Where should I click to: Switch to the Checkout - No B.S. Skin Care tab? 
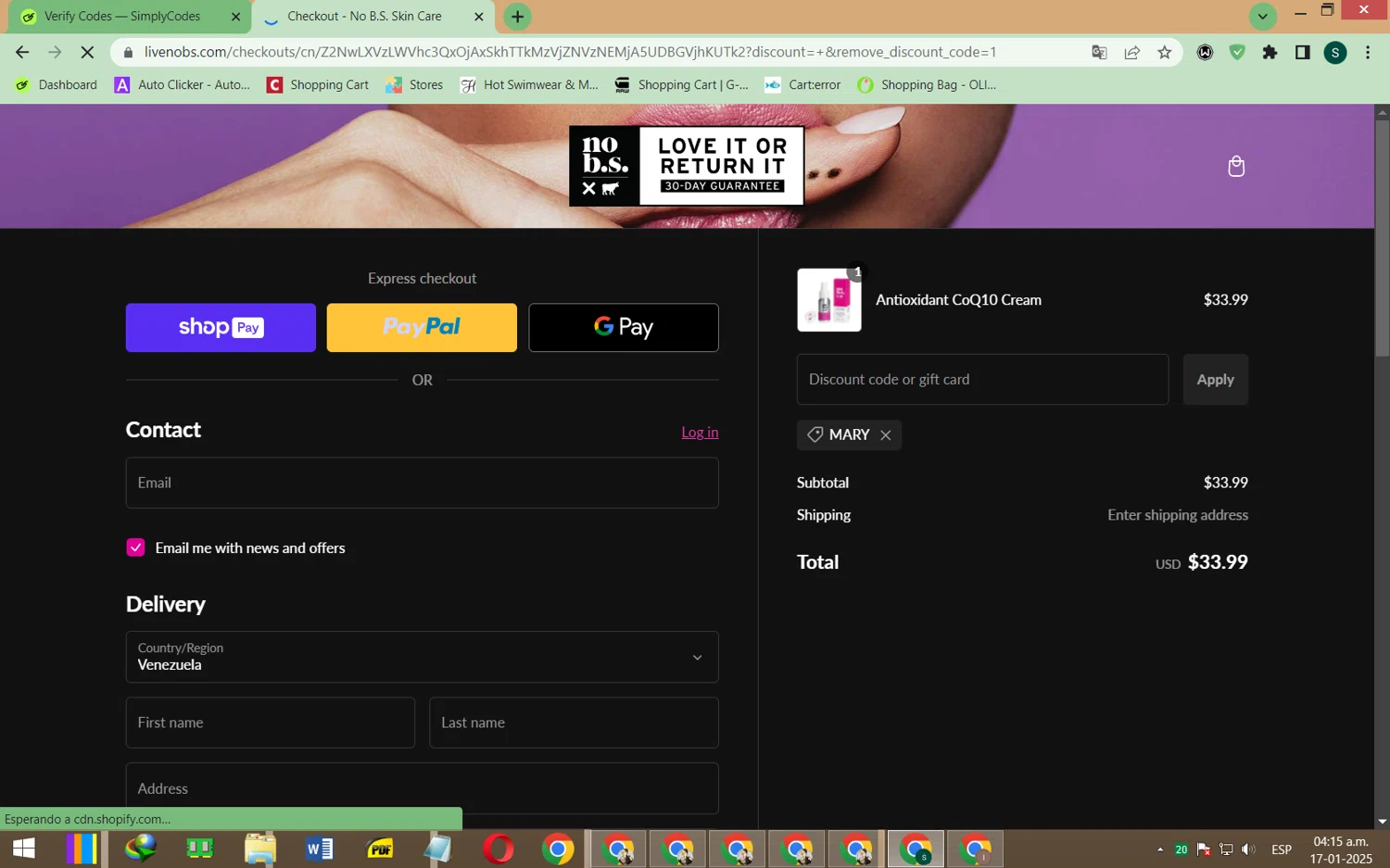tap(373, 17)
